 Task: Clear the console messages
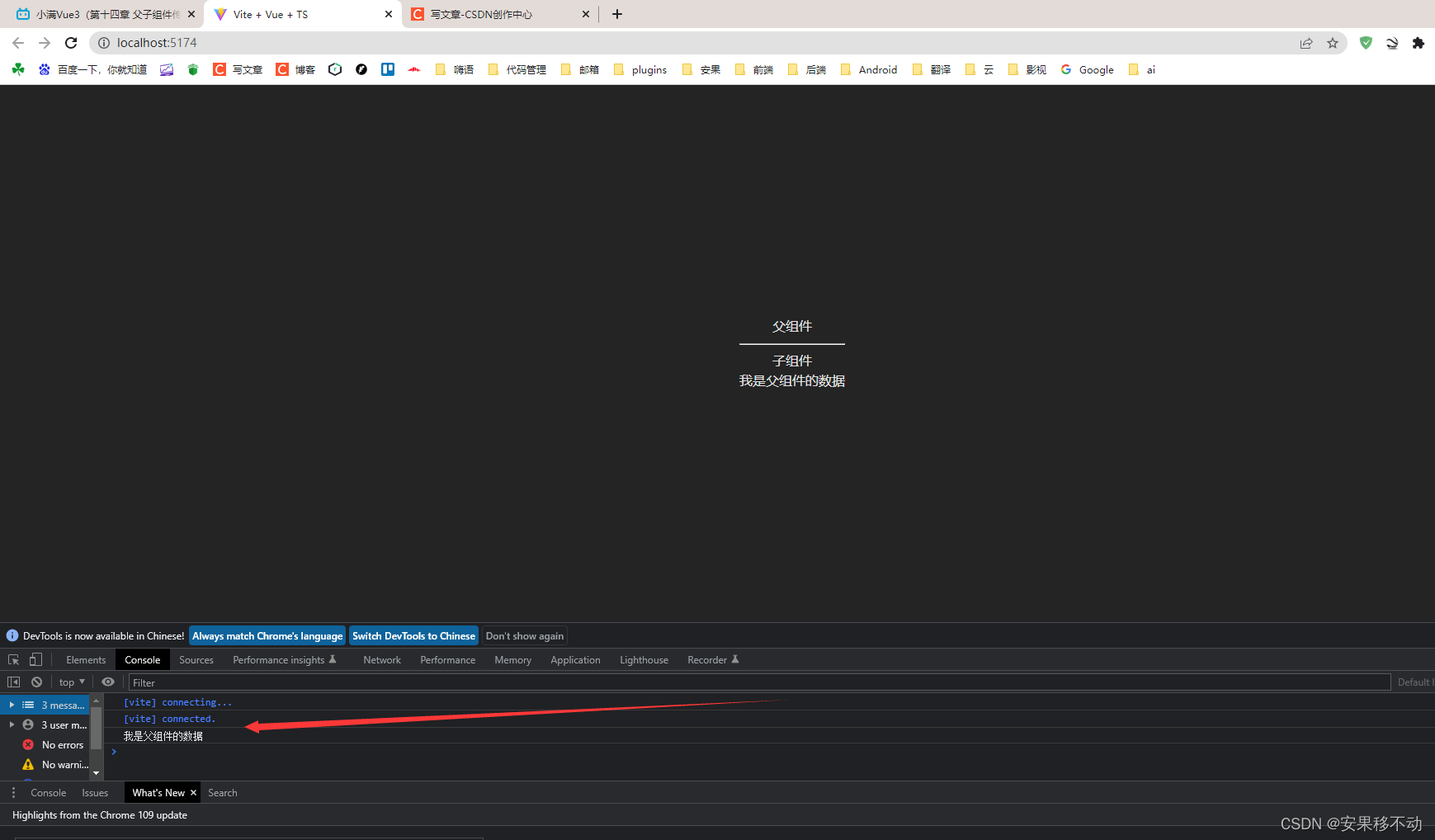pyautogui.click(x=36, y=682)
